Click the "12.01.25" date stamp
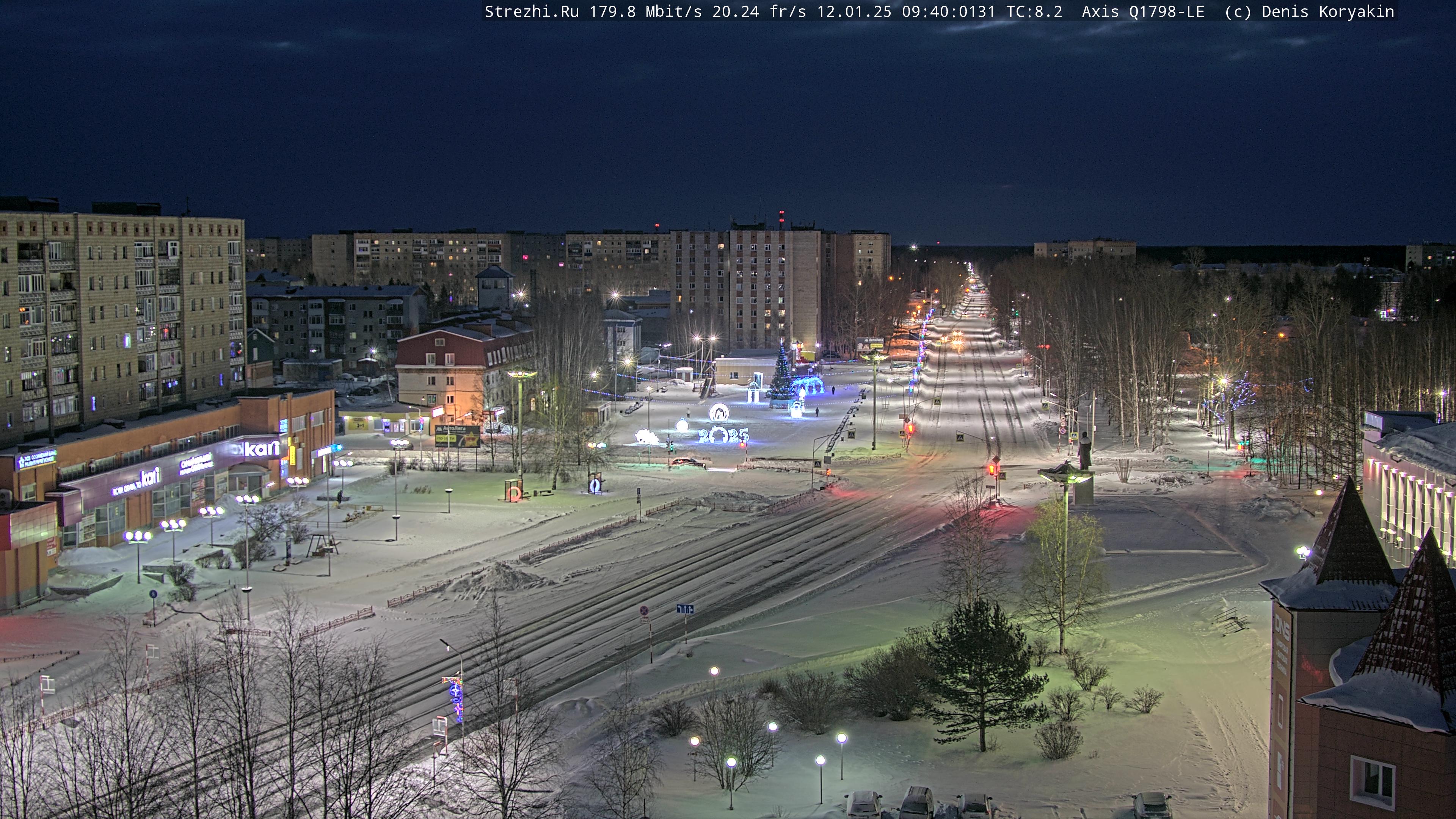The image size is (1456, 819). tap(854, 11)
